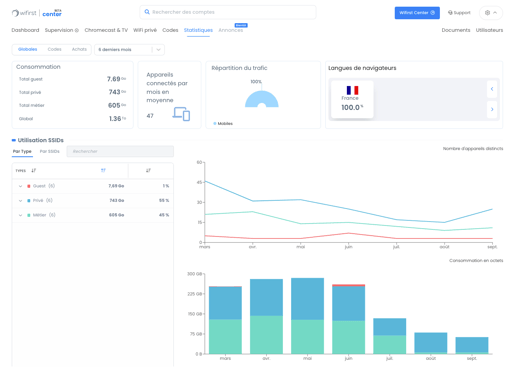Click the red segment on the juin bar
Screen dimensions: 516x372
click(348, 285)
